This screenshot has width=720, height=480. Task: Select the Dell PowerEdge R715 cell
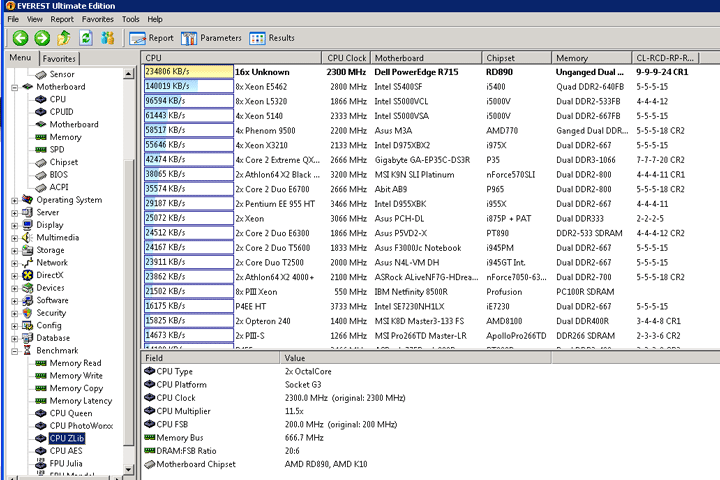pos(416,72)
